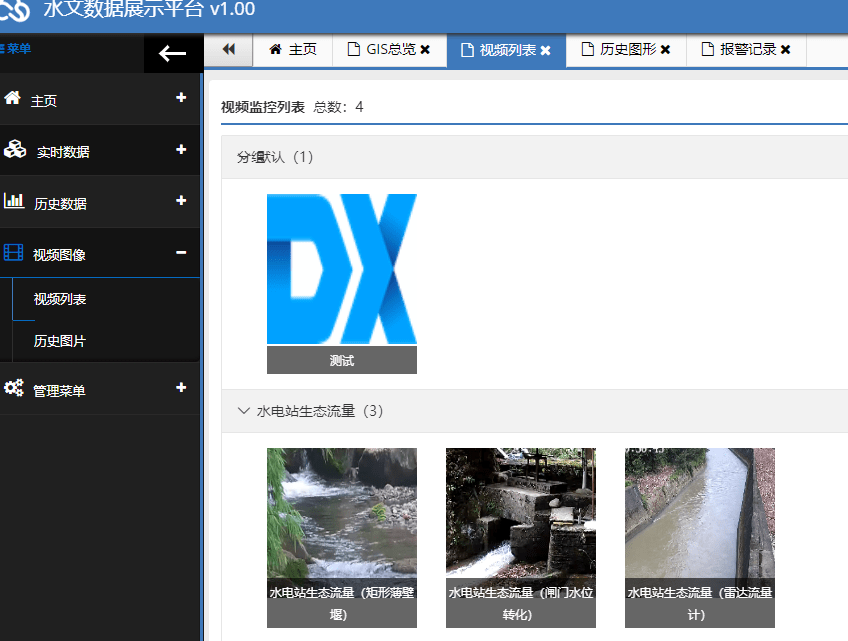Open the 实时数据 sidebar menu
848x641 pixels.
tap(100, 150)
